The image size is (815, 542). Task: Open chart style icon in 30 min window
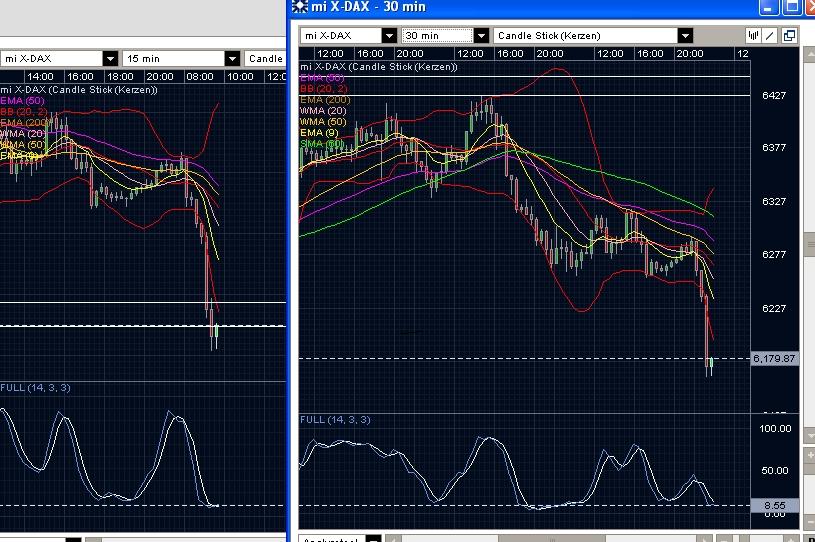753,35
